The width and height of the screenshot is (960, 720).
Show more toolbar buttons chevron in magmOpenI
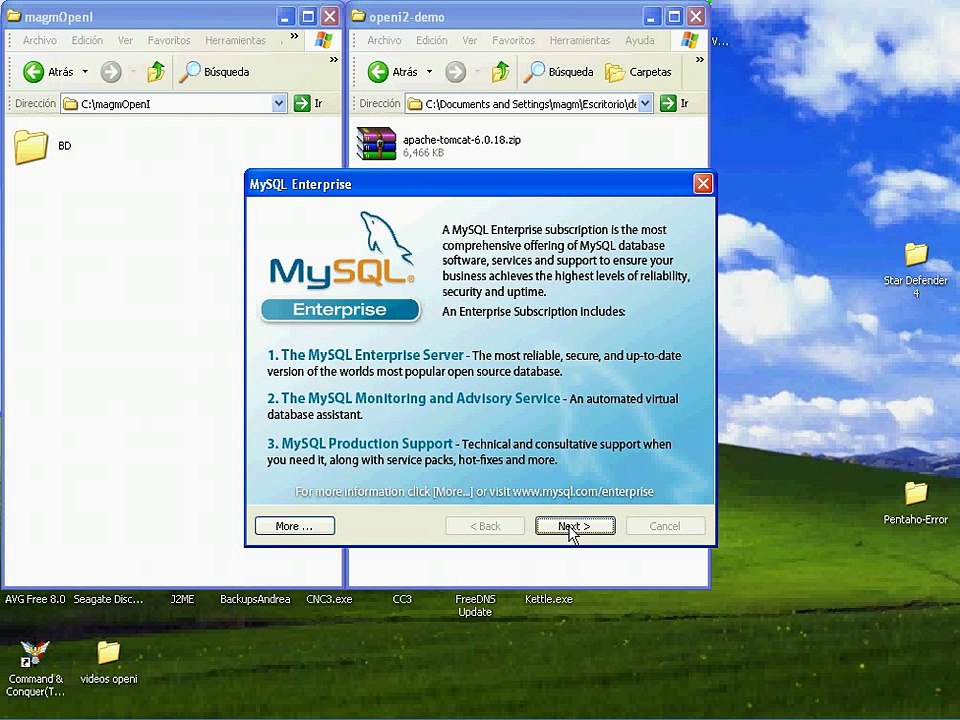click(334, 59)
